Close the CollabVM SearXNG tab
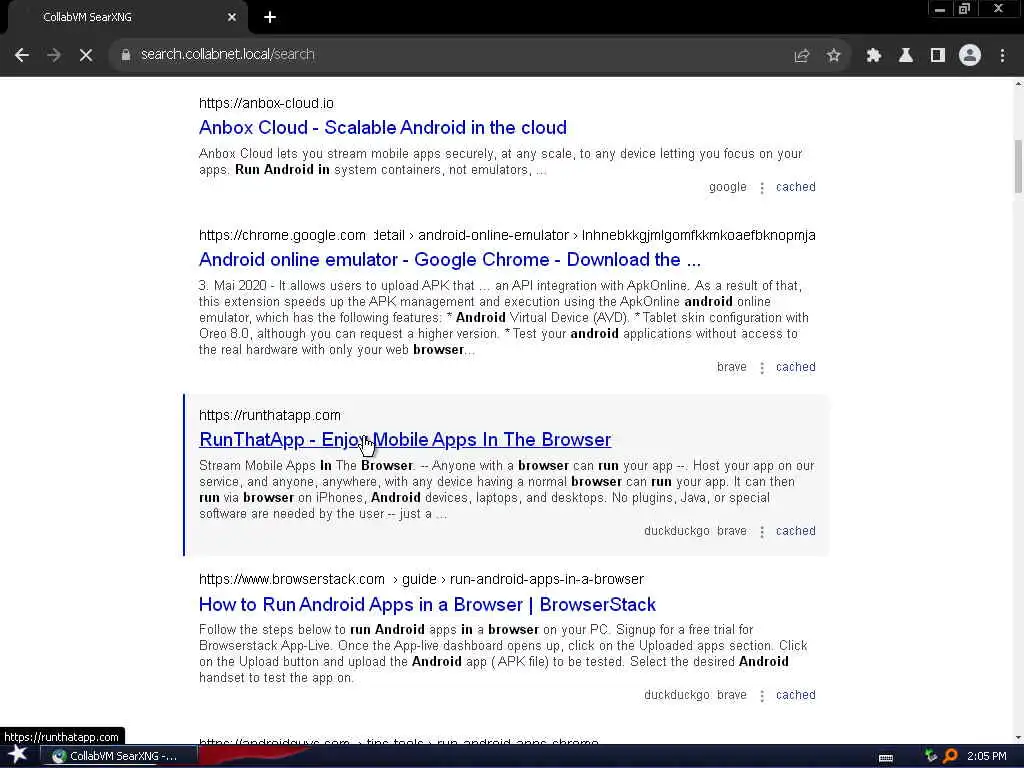This screenshot has width=1024, height=768. point(232,18)
